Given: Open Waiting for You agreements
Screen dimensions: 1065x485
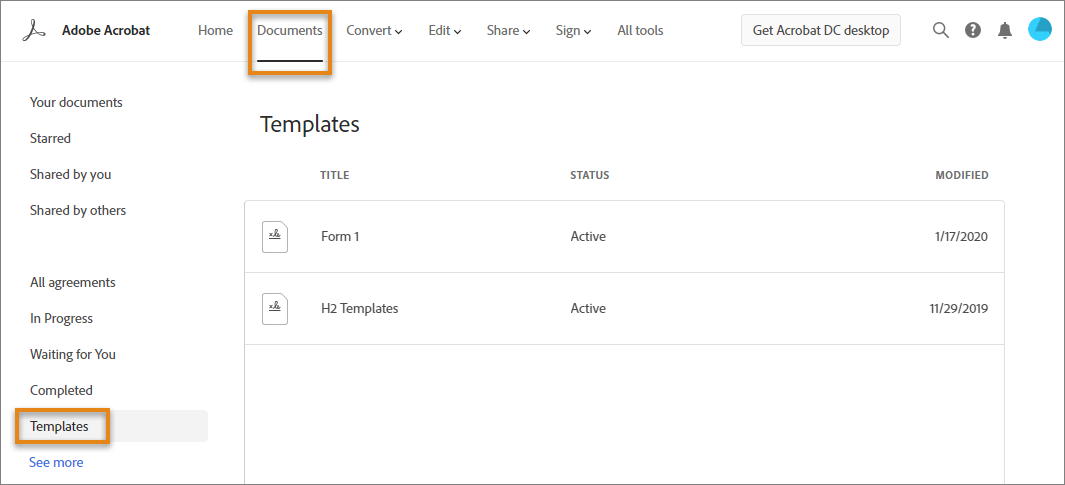Looking at the screenshot, I should click(x=73, y=354).
